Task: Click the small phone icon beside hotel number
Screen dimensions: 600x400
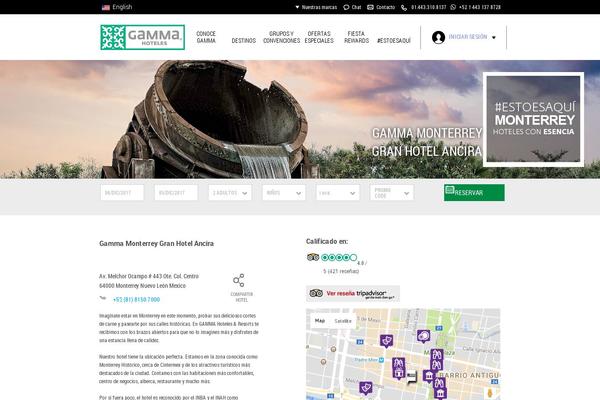Action: pos(103,298)
